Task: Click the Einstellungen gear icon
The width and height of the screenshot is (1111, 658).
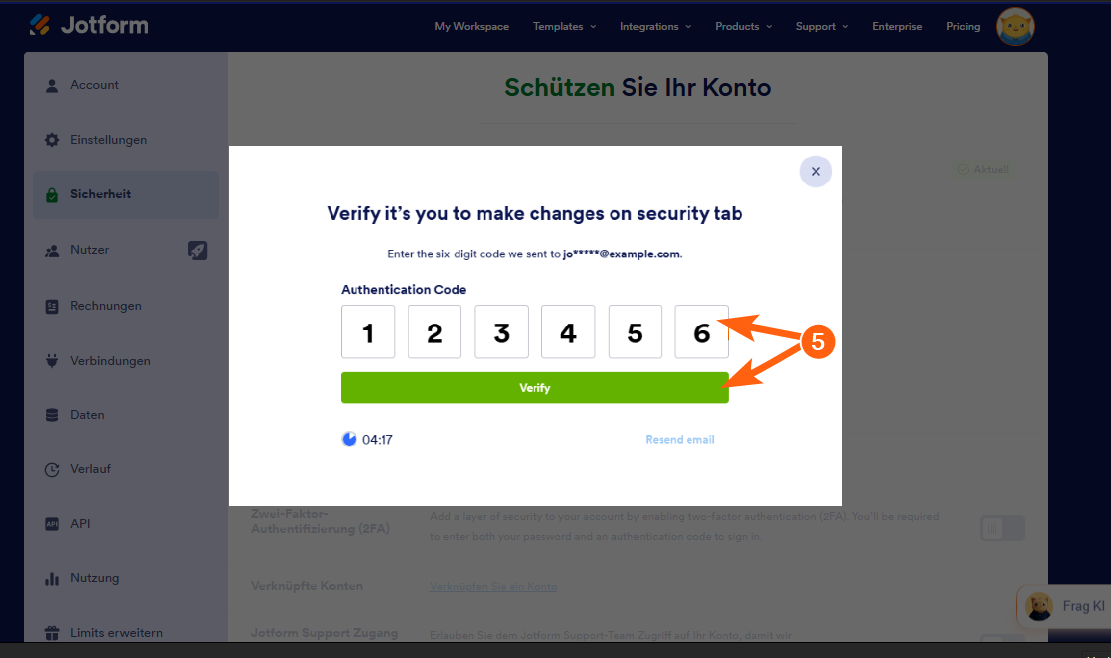Action: point(52,140)
